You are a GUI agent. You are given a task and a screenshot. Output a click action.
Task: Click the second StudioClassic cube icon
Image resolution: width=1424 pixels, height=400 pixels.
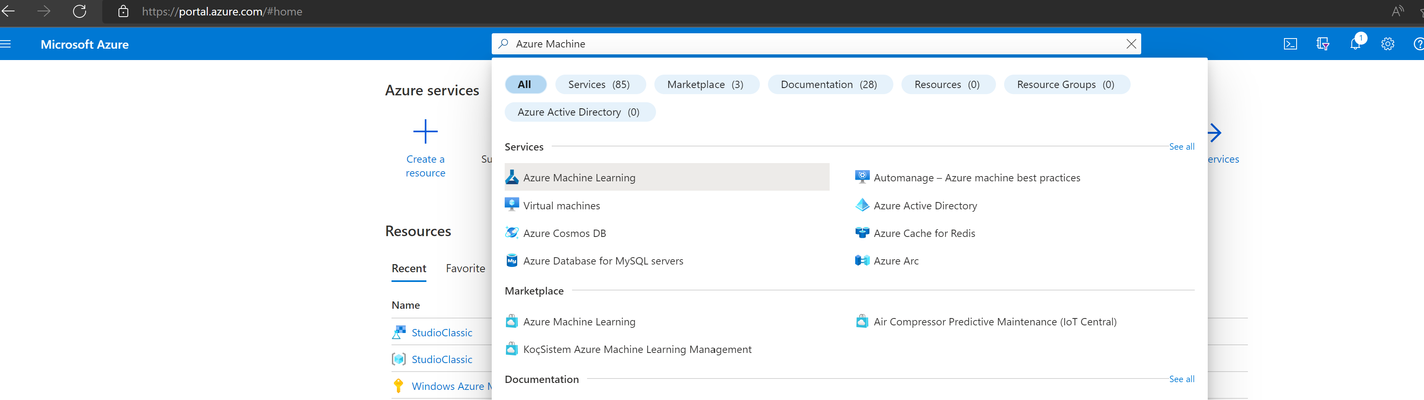[x=399, y=359]
